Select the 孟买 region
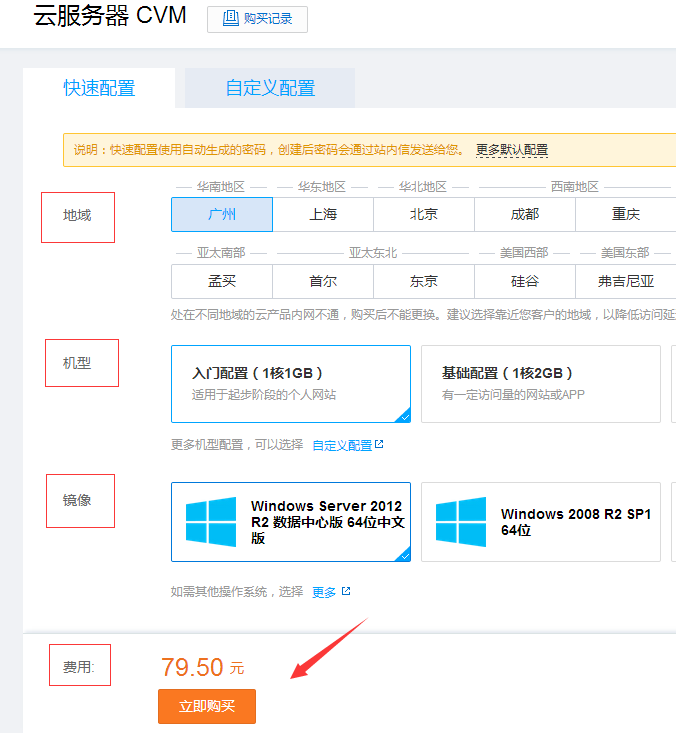The height and width of the screenshot is (733, 676). pos(222,281)
